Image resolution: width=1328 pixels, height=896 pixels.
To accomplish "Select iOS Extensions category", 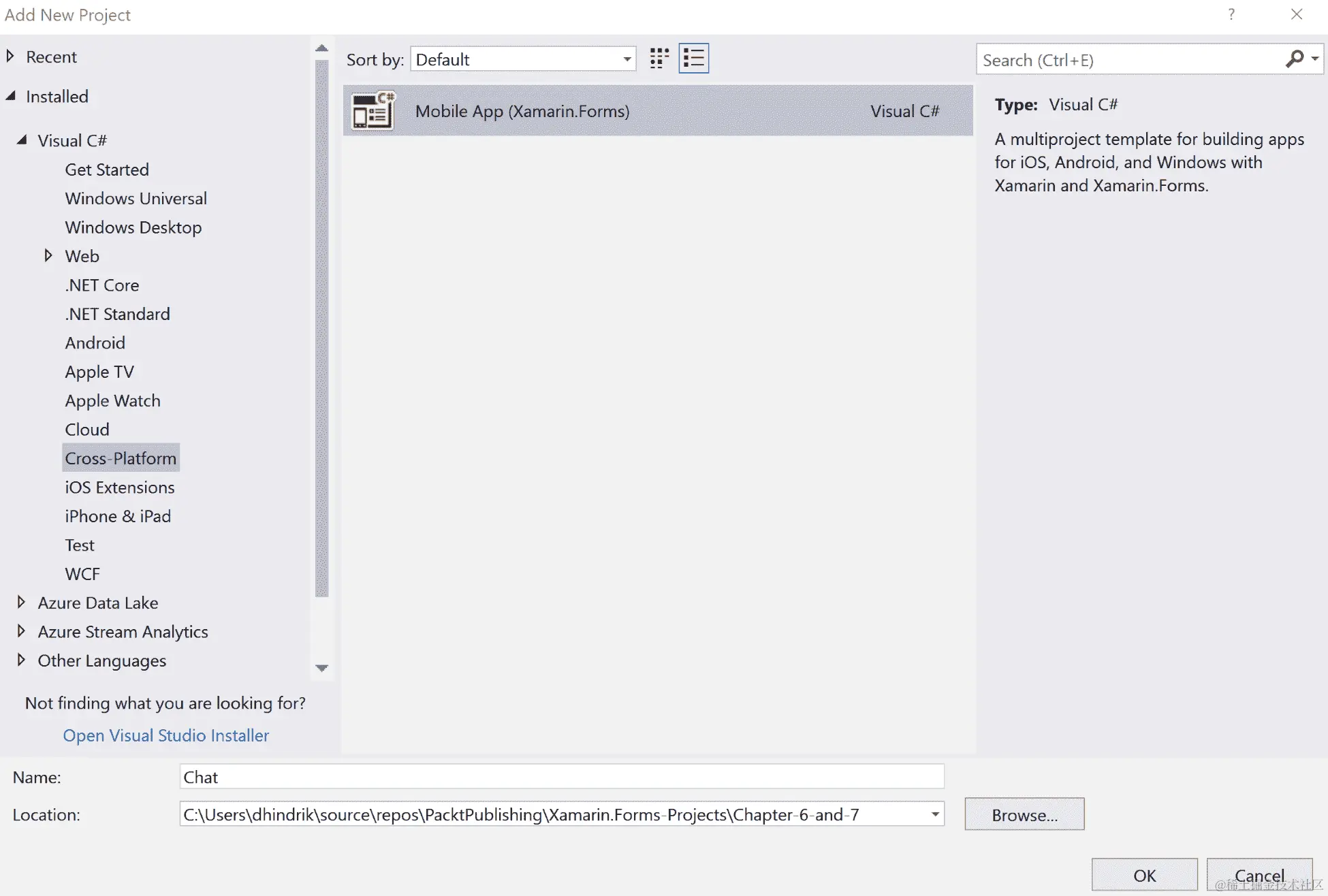I will tap(120, 487).
